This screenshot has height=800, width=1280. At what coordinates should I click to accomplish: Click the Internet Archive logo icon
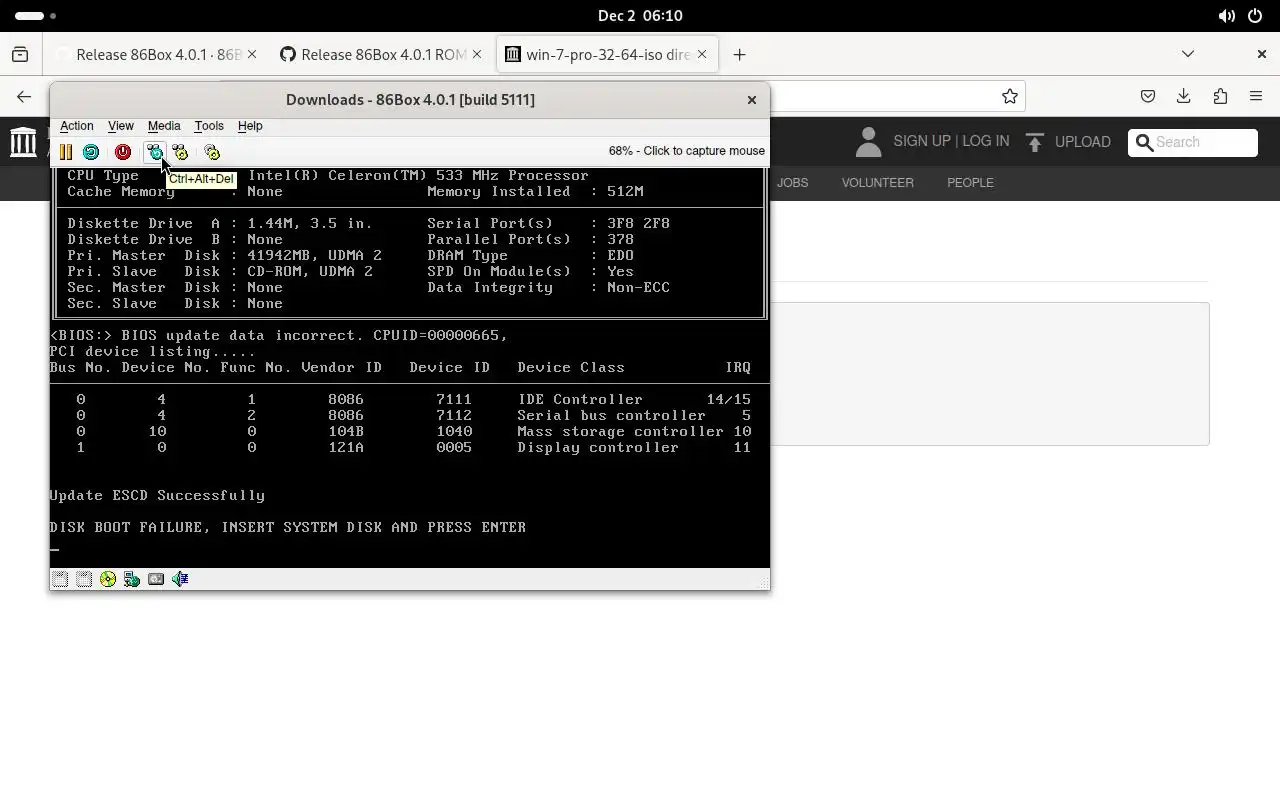tap(23, 142)
